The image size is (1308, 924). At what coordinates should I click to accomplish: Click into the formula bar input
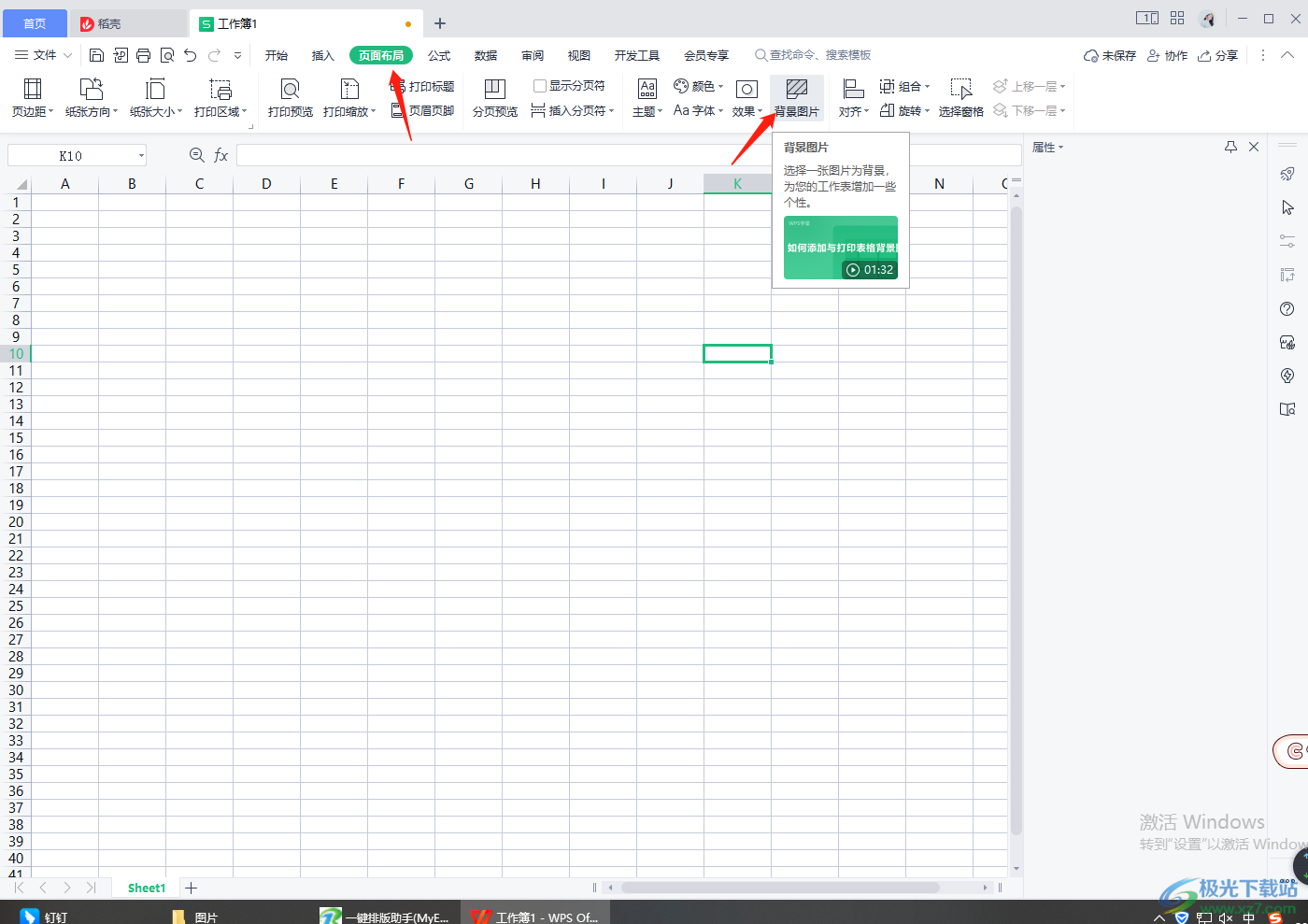629,155
